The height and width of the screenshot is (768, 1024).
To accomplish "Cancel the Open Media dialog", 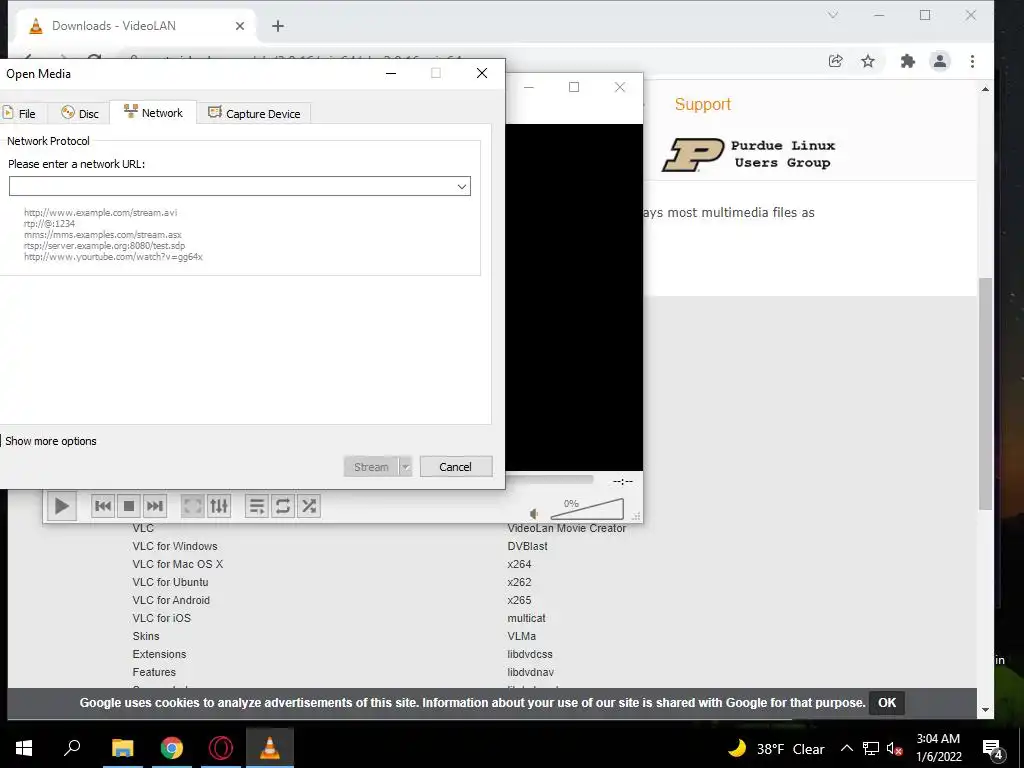I will (x=455, y=467).
